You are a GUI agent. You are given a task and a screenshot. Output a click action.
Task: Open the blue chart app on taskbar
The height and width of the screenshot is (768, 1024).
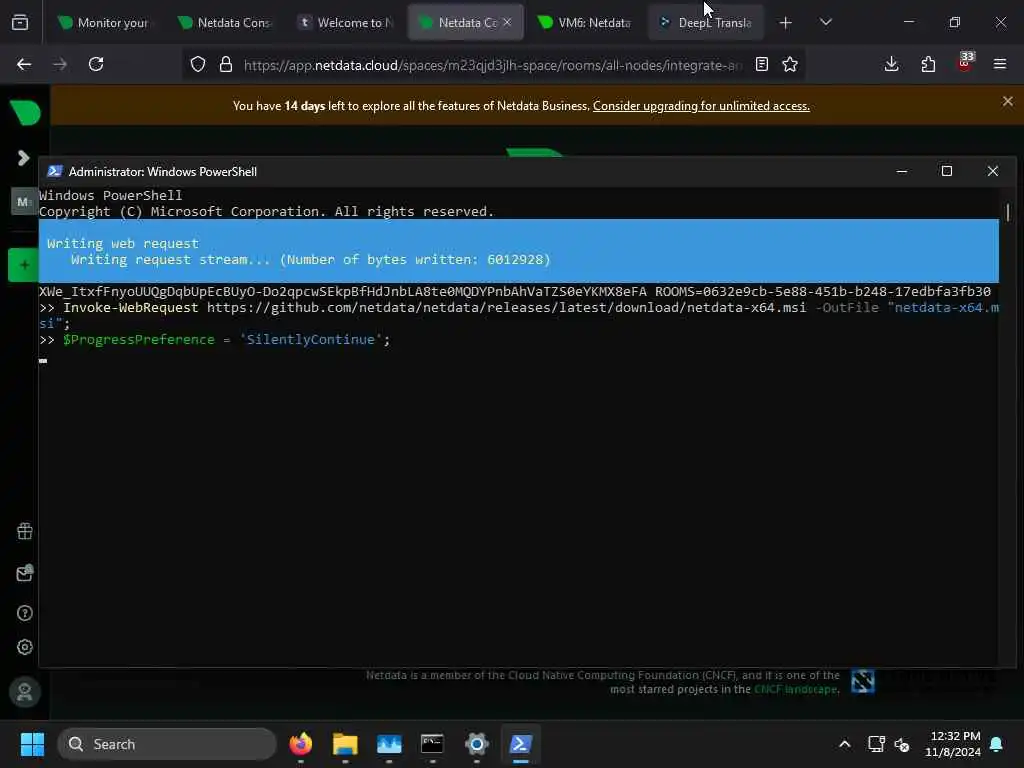389,744
